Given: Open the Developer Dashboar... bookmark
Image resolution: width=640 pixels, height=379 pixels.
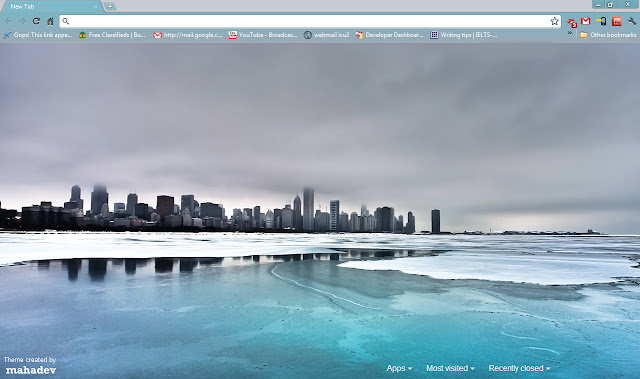Looking at the screenshot, I should [x=389, y=35].
